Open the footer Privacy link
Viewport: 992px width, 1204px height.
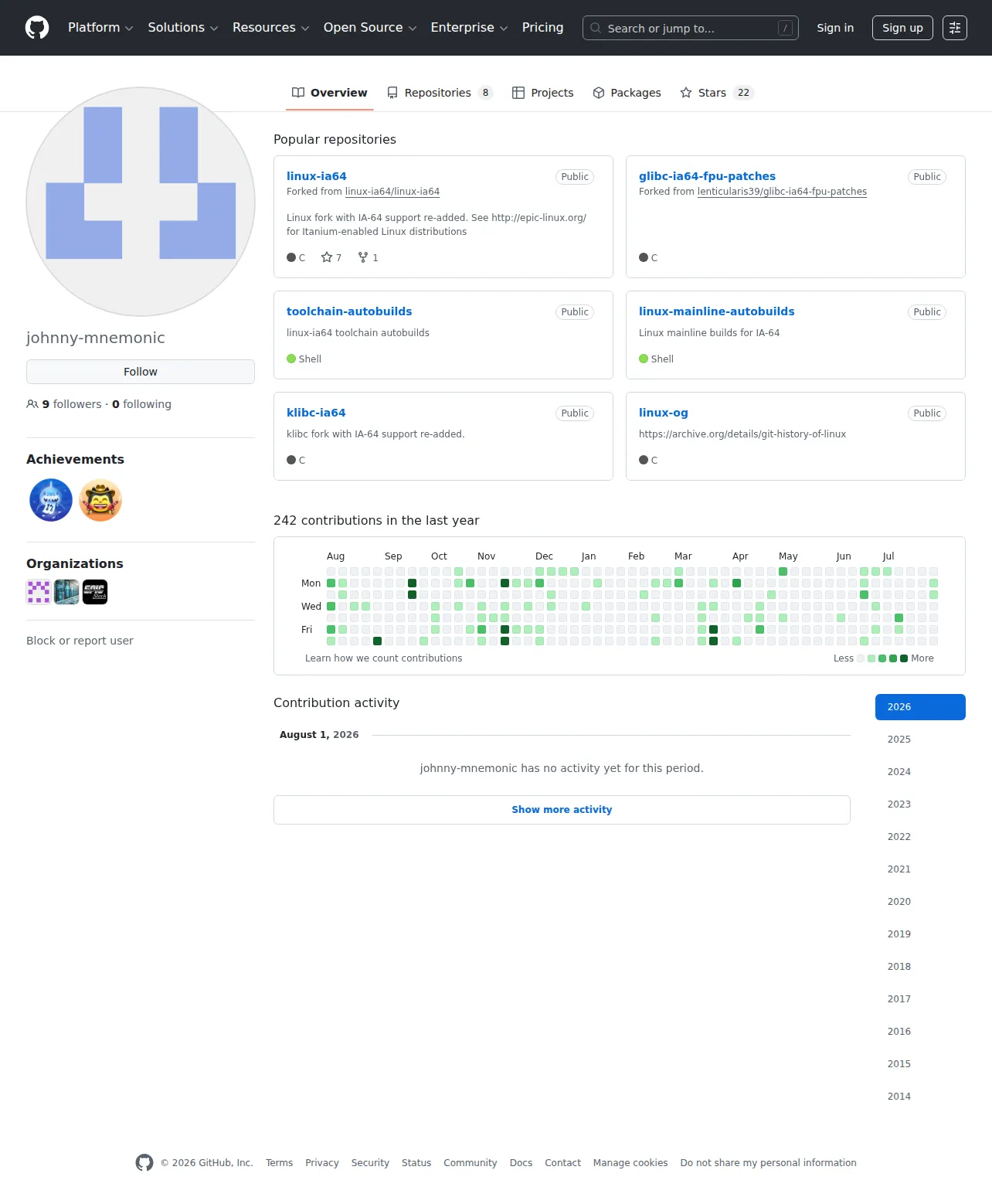tap(322, 1163)
